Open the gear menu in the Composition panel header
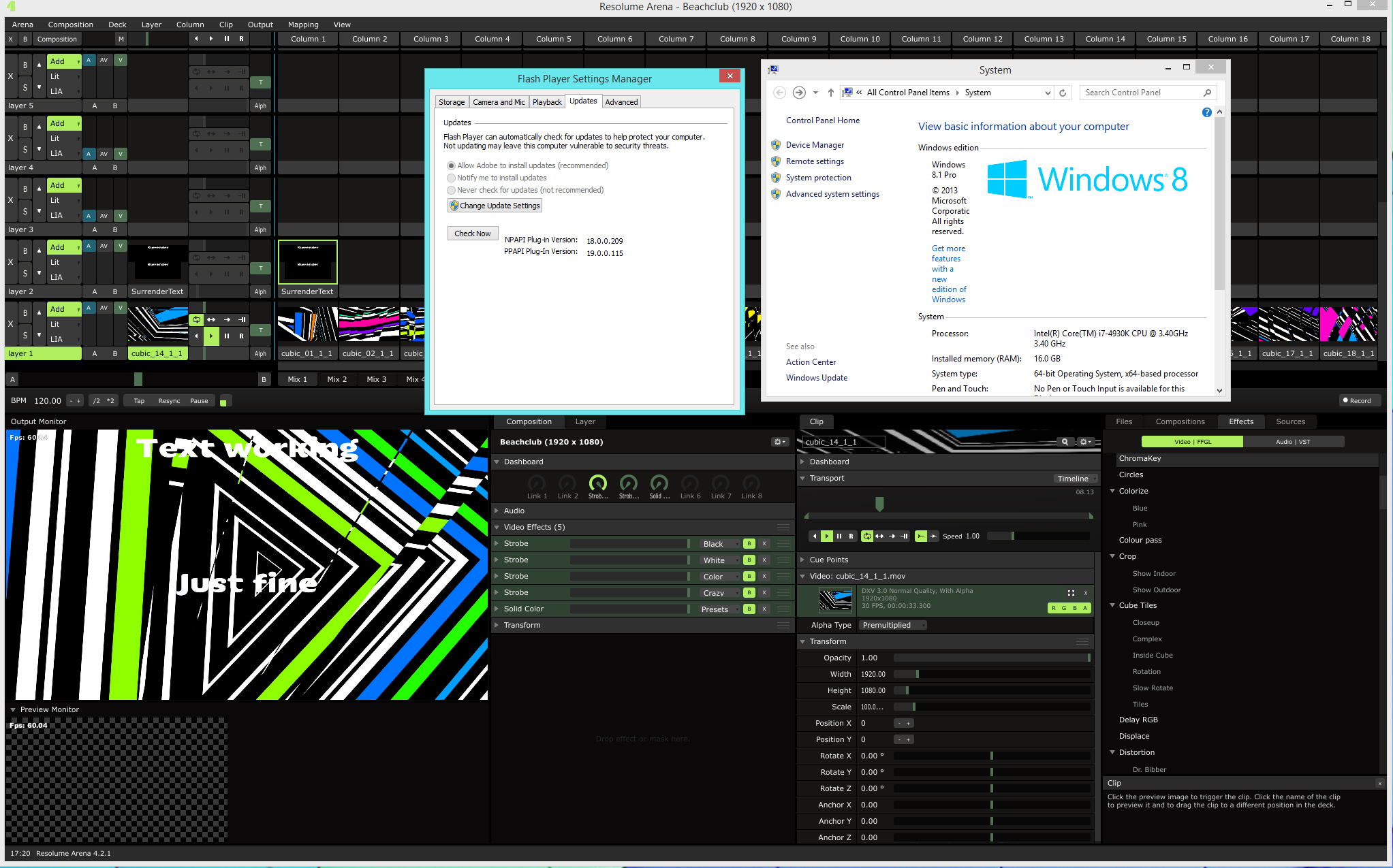 tap(779, 442)
